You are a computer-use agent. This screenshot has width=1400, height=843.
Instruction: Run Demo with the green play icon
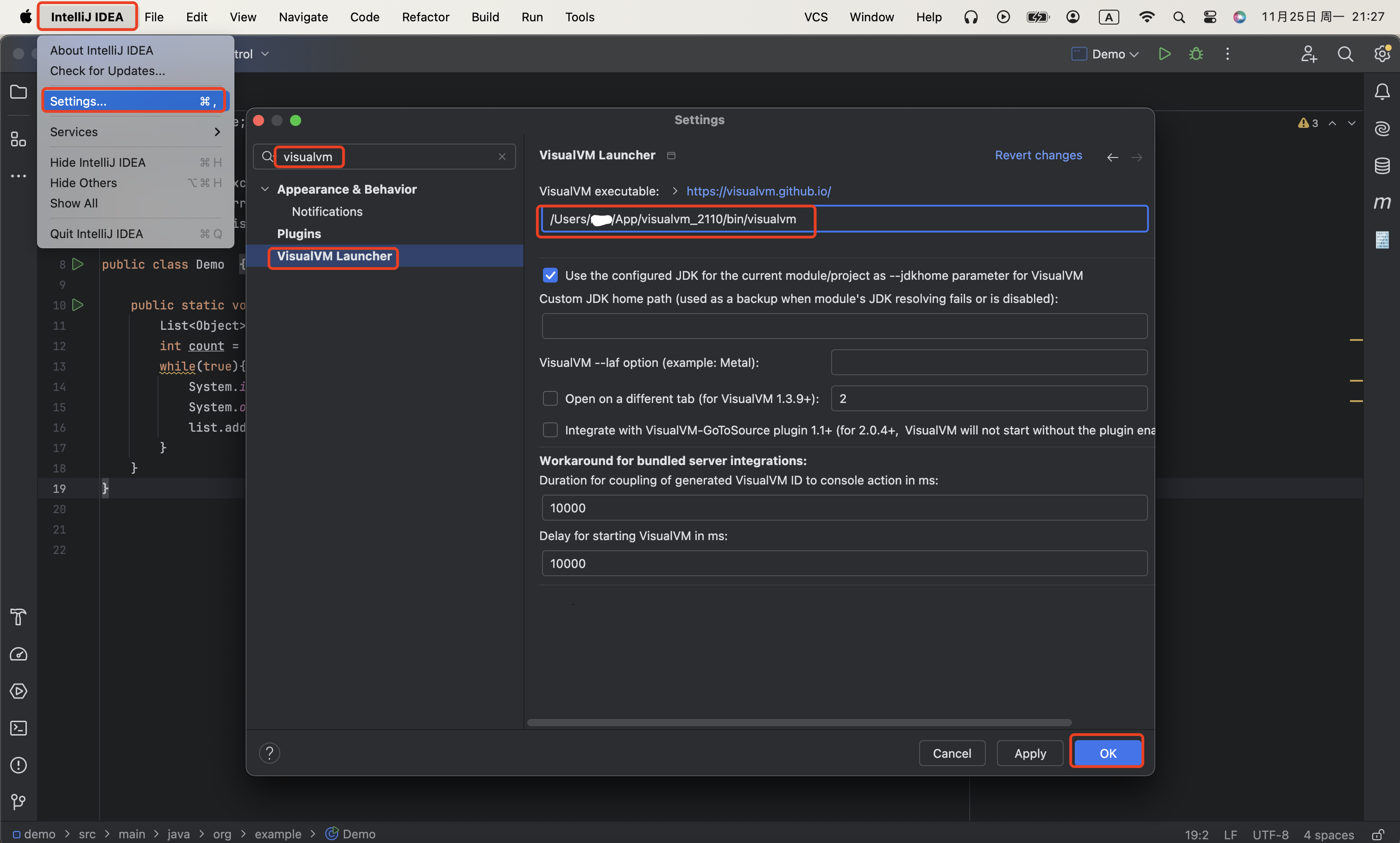click(1164, 54)
